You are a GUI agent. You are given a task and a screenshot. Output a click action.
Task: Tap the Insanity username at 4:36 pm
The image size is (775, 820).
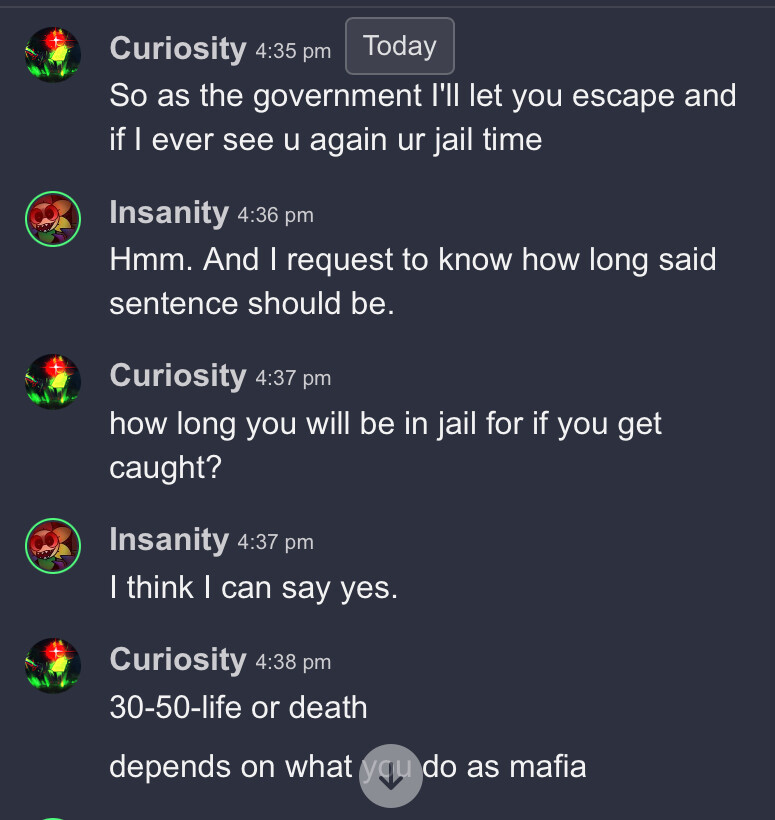(168, 212)
